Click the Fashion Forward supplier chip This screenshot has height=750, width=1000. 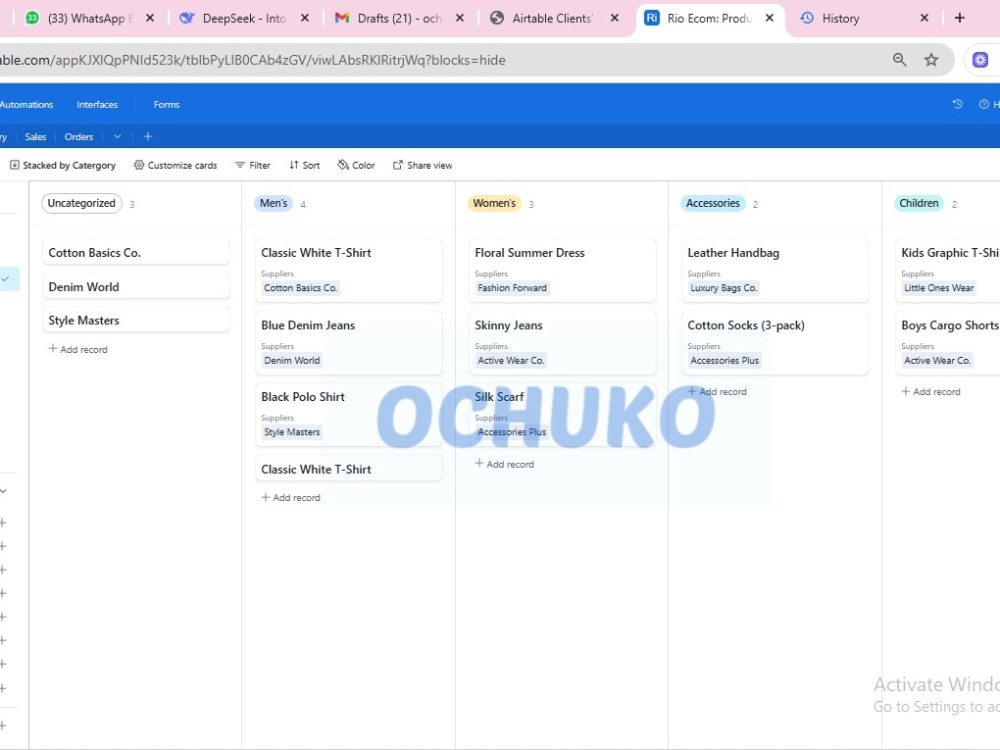(512, 288)
